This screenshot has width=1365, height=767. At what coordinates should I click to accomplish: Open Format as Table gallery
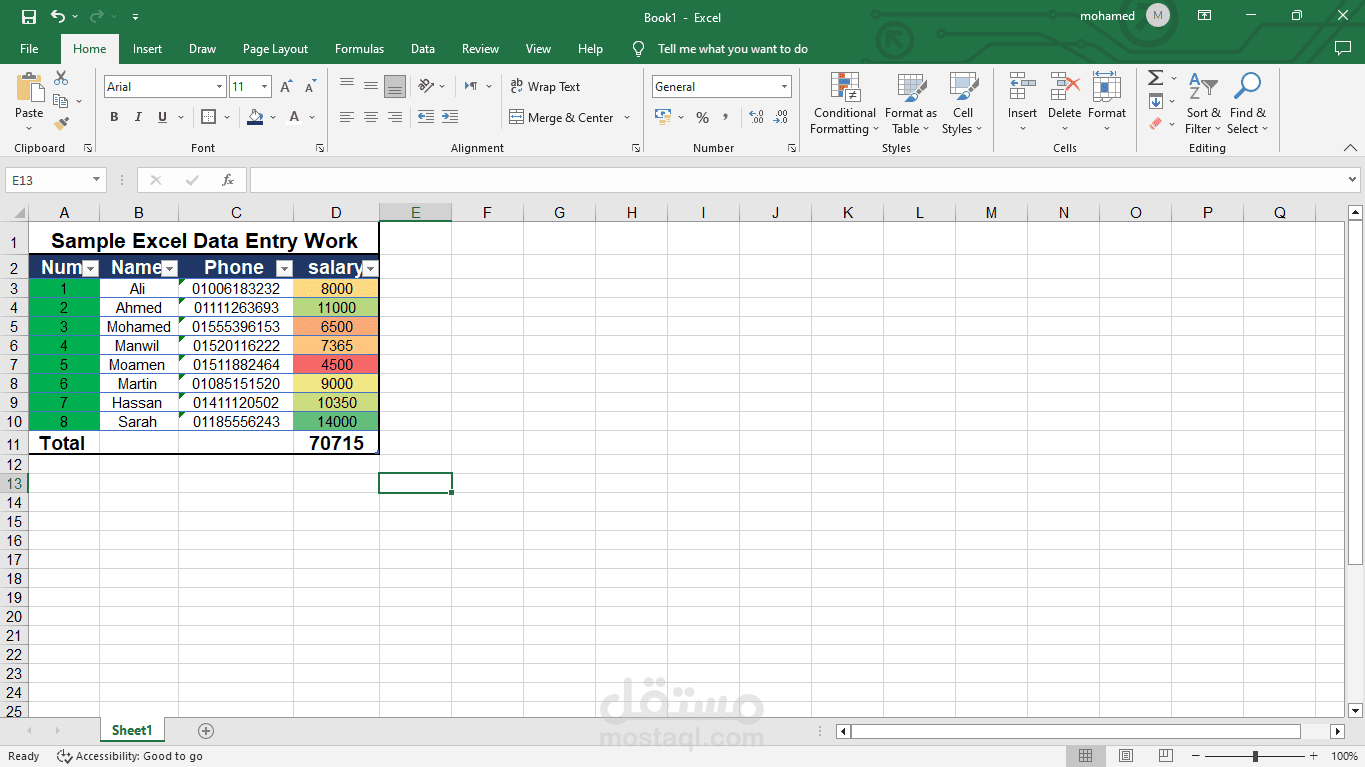911,104
